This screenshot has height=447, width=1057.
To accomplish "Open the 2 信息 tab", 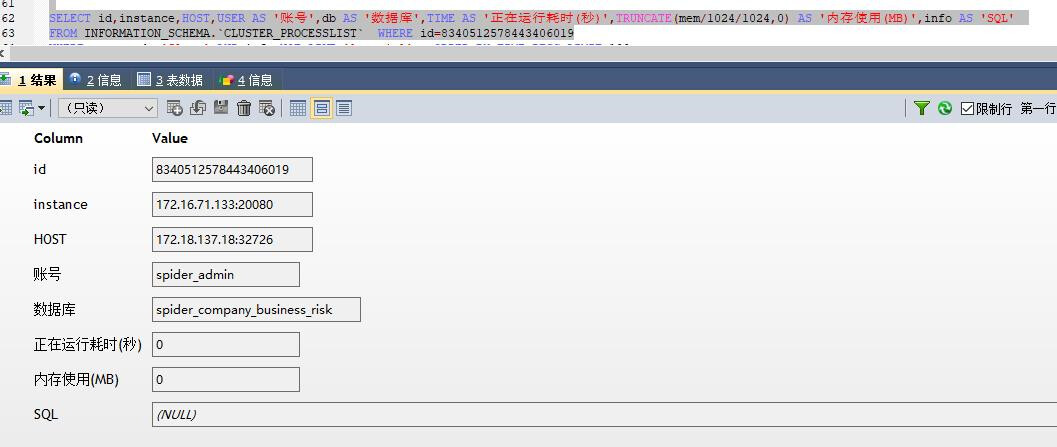I will [96, 80].
